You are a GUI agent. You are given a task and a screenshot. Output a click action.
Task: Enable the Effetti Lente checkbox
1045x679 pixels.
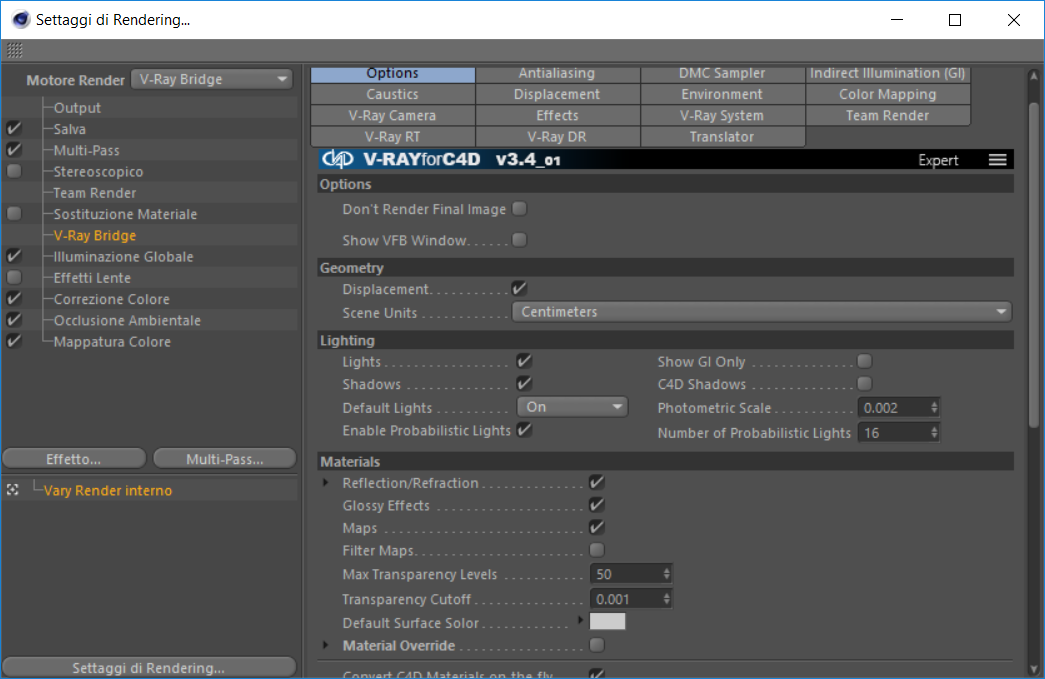tap(14, 278)
